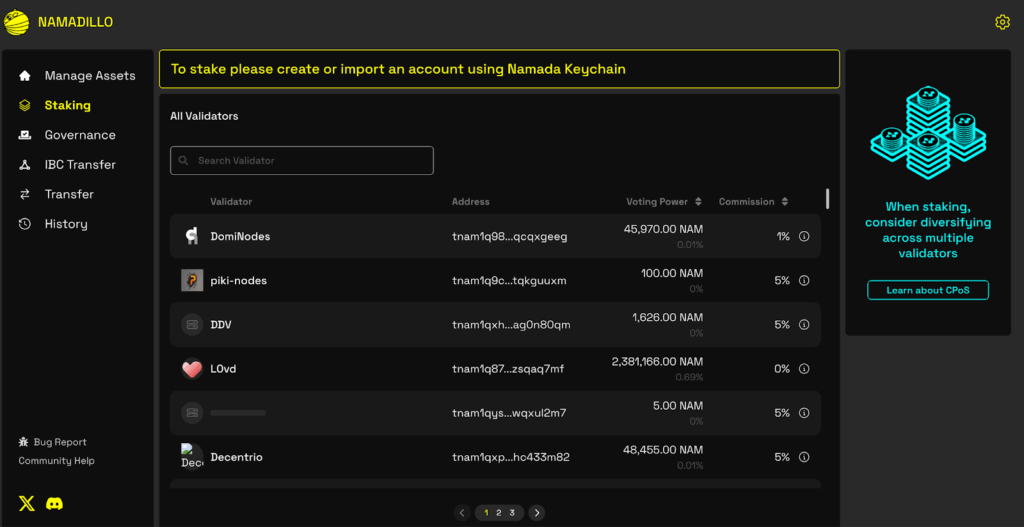Open the X (Twitter) social icon
Screen dimensions: 1024x527
[27, 503]
